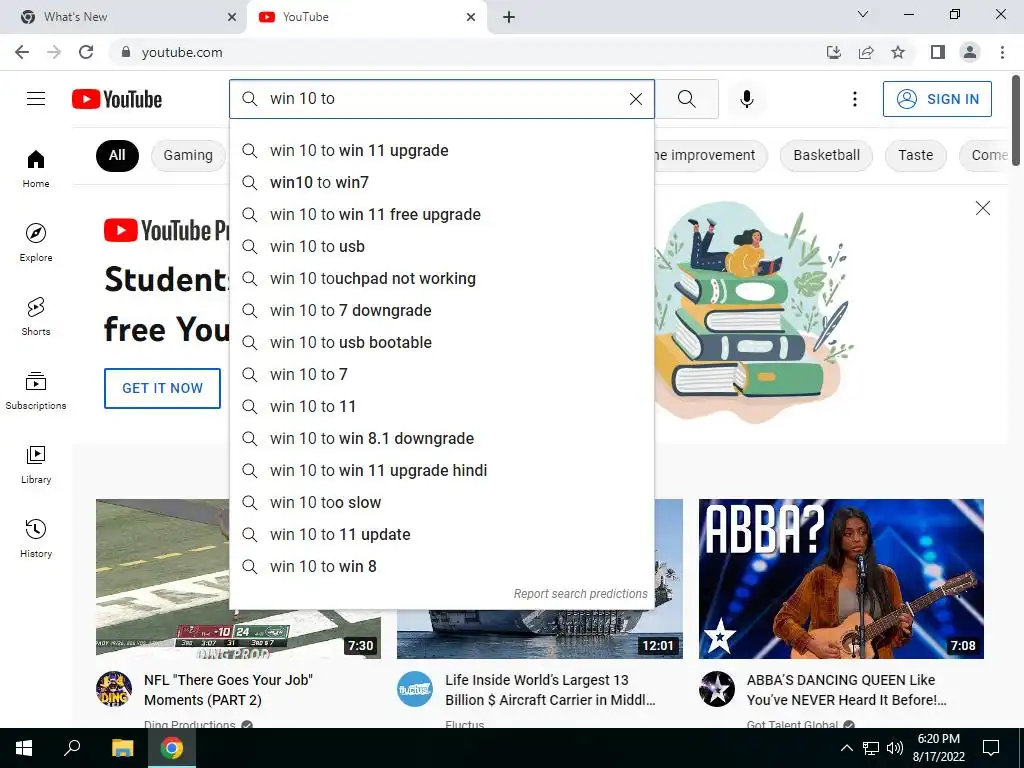
Task: Open Subscriptions in the sidebar
Action: tap(36, 390)
